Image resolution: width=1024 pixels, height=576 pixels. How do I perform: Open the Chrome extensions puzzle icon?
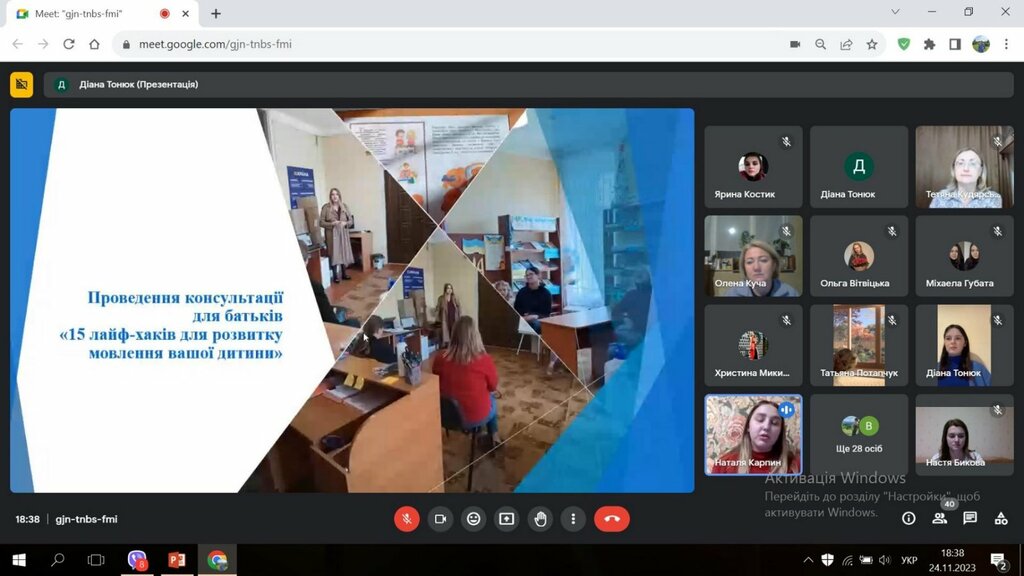929,44
